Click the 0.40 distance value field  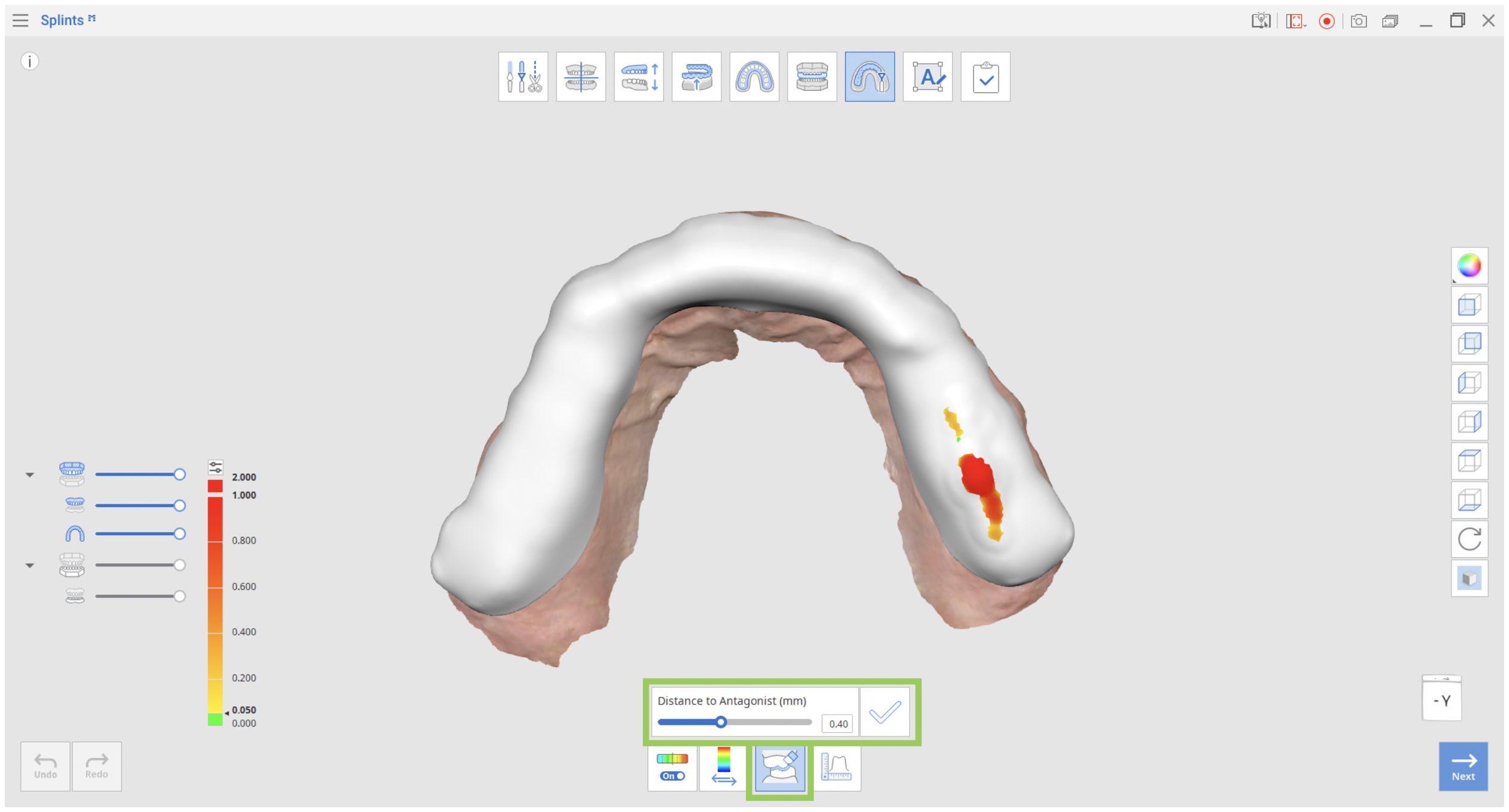point(837,724)
